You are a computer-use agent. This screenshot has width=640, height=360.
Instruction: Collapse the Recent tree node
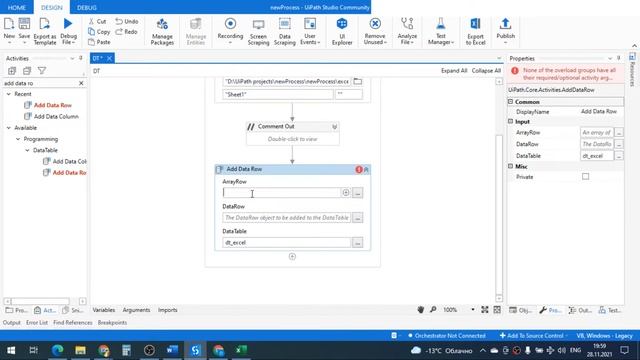[x=9, y=94]
